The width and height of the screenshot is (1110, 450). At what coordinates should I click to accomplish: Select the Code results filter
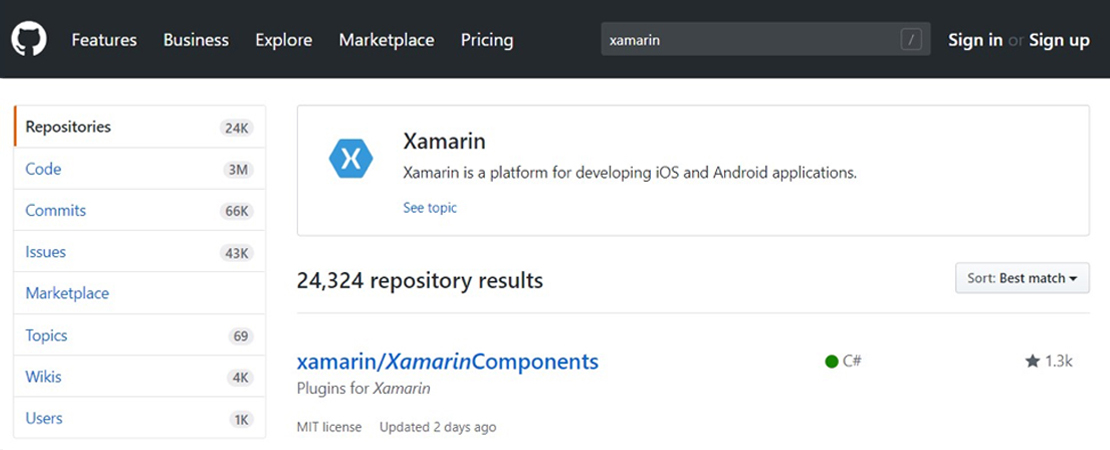tap(139, 168)
